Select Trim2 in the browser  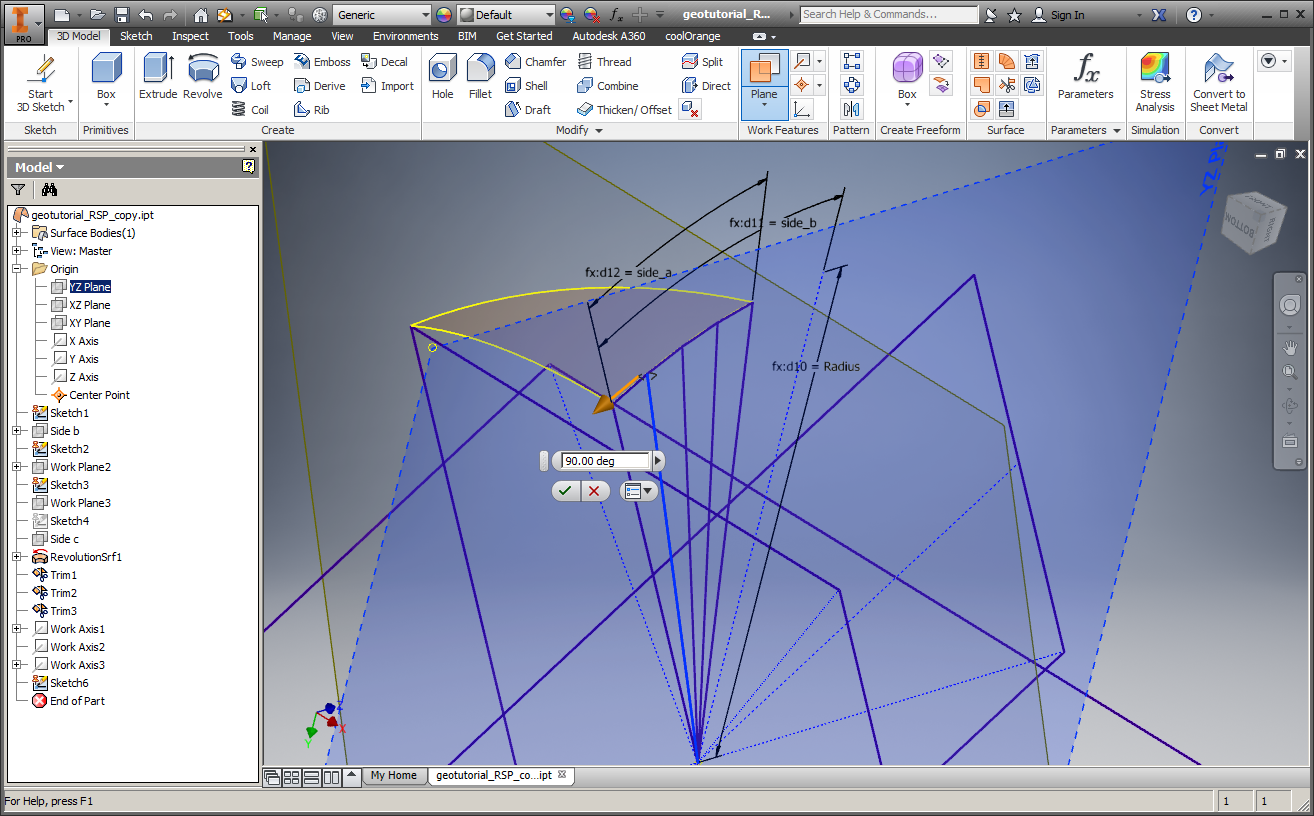63,593
